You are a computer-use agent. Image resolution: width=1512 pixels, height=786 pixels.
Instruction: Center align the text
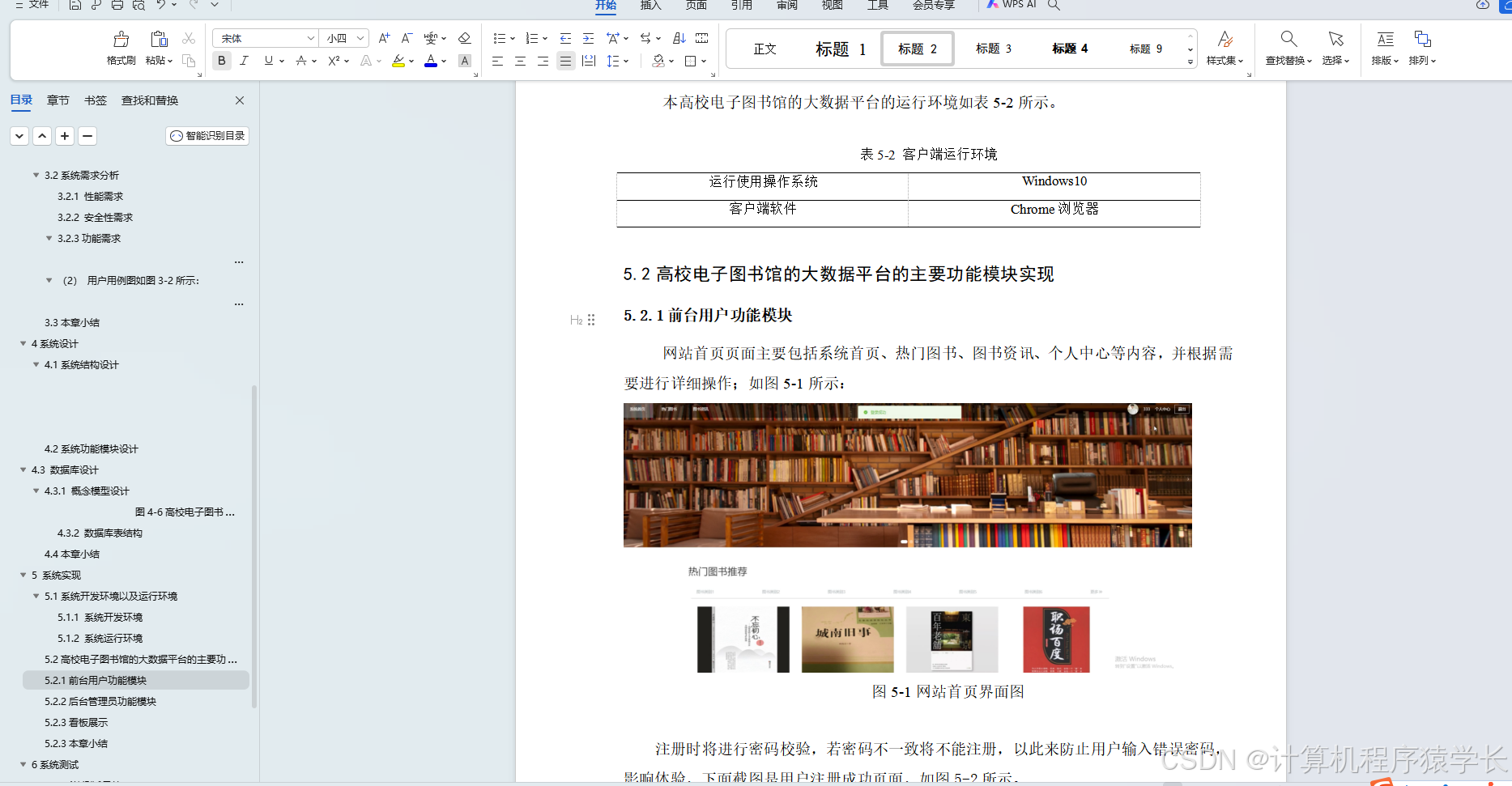(520, 61)
